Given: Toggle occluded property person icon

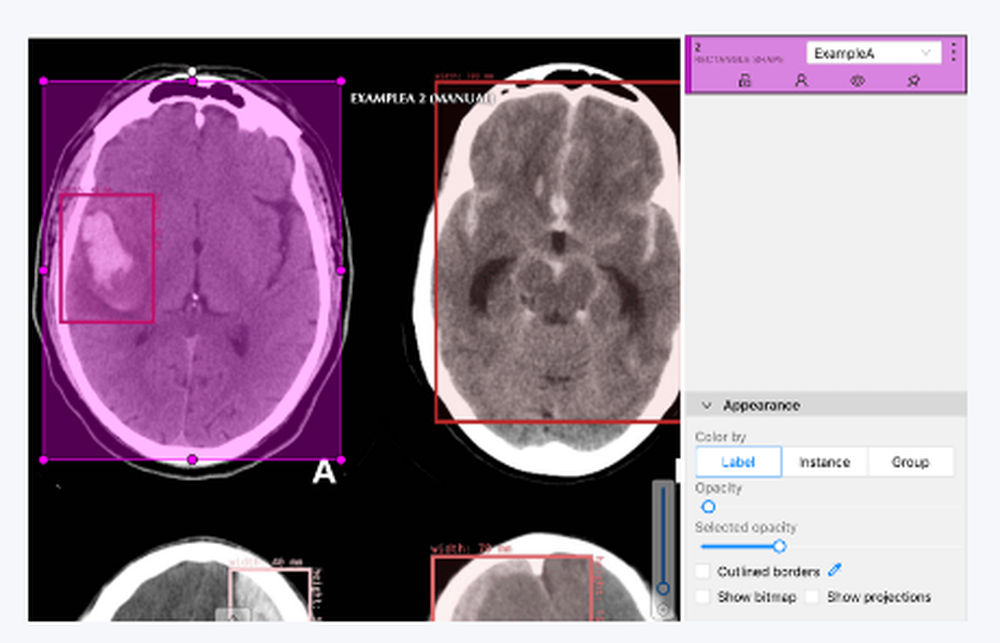Looking at the screenshot, I should coord(801,80).
